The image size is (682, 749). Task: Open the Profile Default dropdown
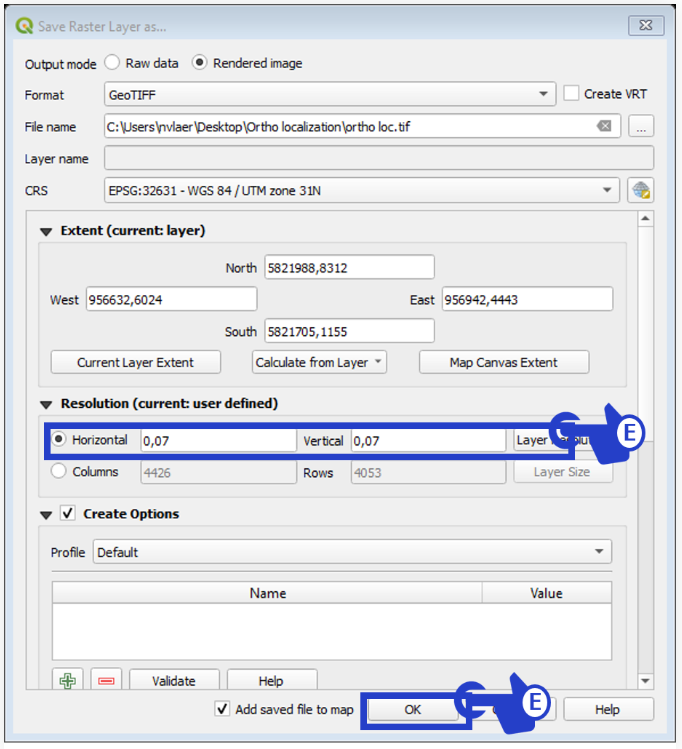click(x=352, y=552)
